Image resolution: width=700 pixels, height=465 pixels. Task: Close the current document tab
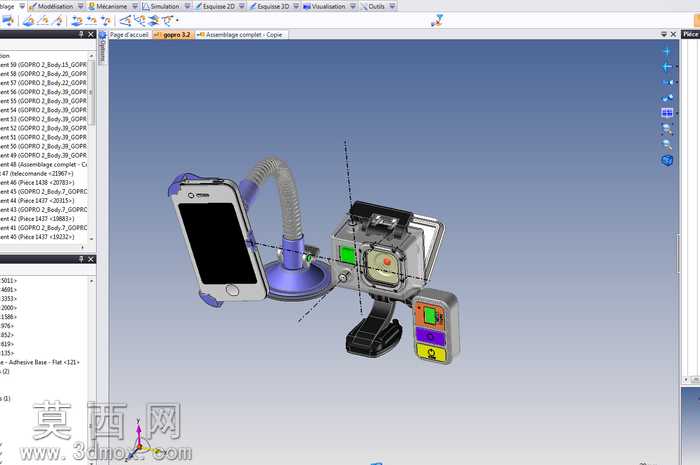click(673, 34)
